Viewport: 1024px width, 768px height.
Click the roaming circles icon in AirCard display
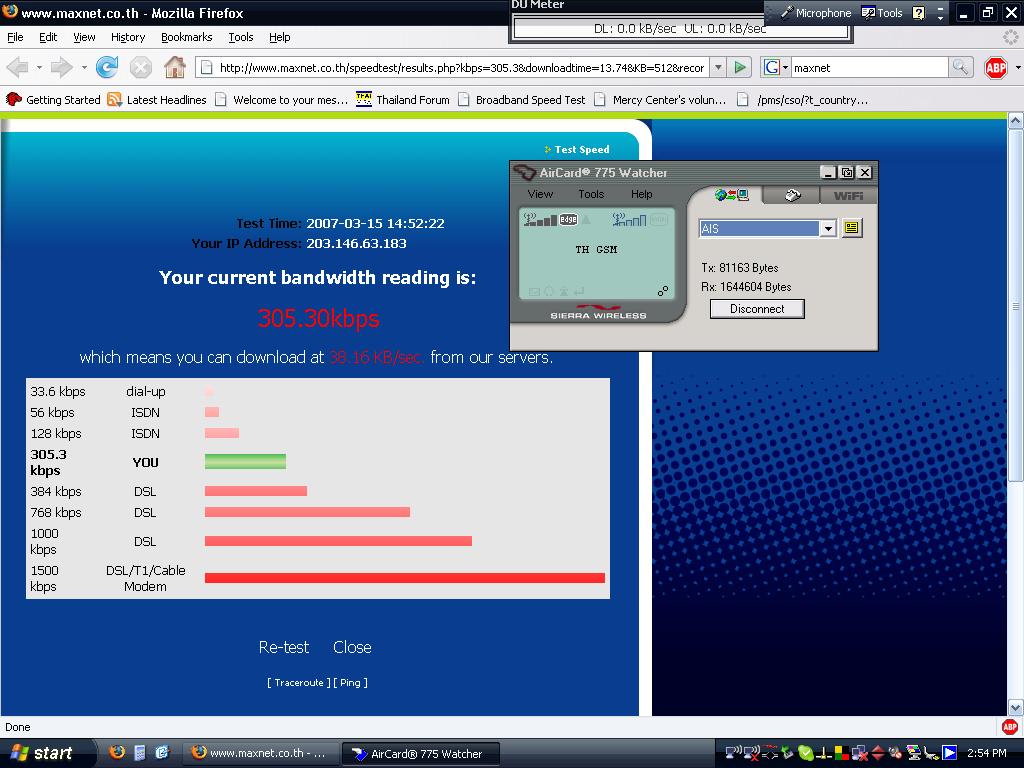tap(663, 291)
